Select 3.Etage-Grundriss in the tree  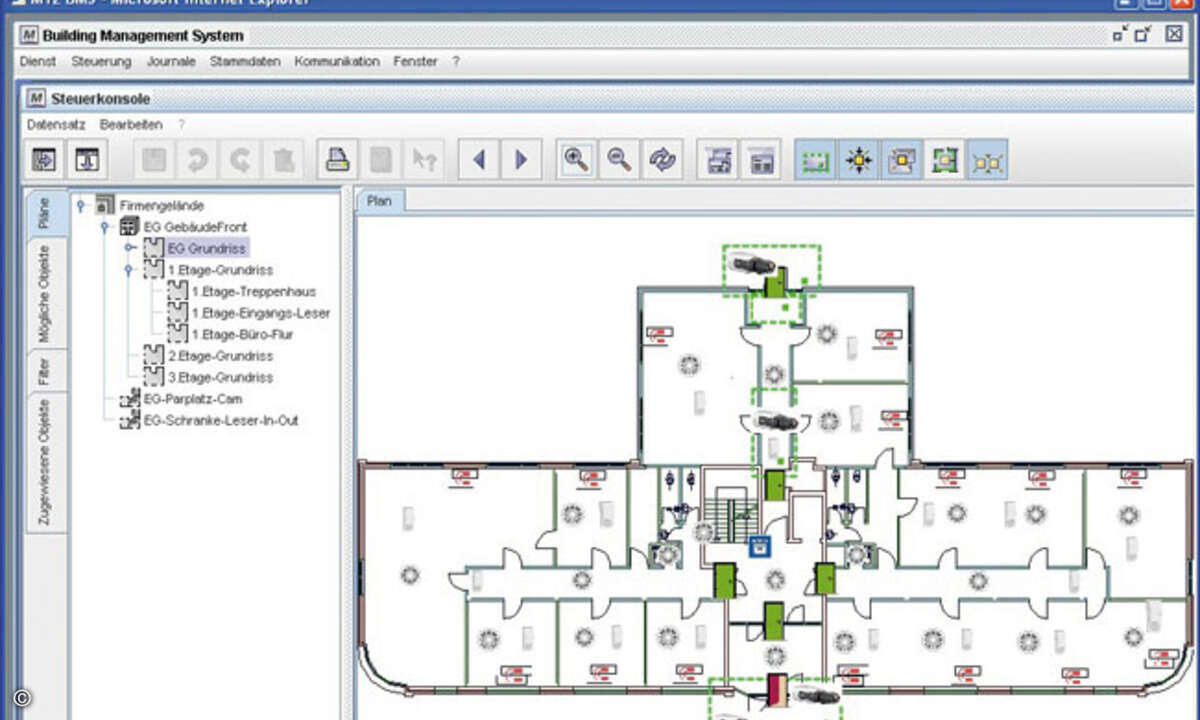tap(220, 378)
